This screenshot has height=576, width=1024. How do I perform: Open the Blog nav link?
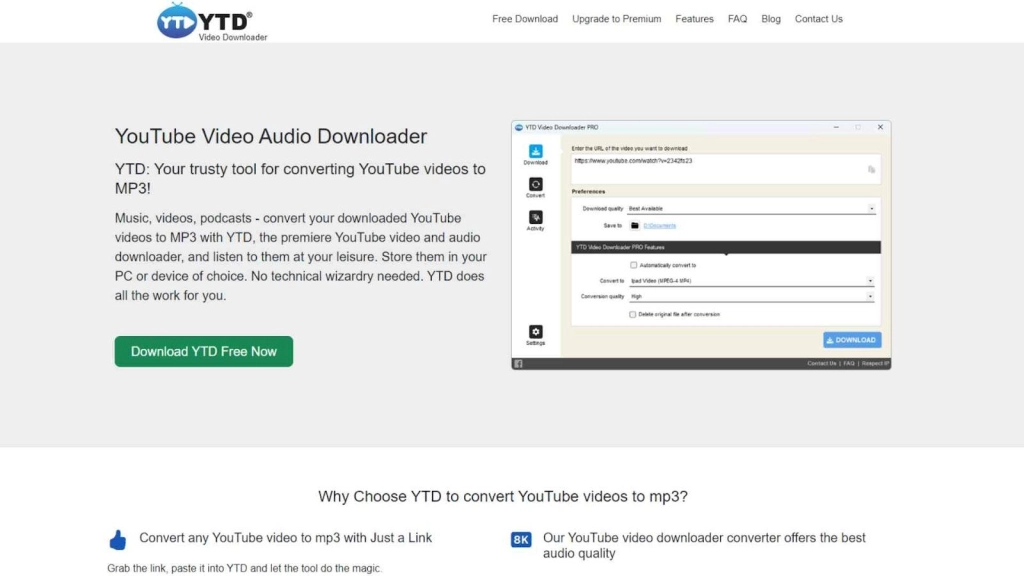coord(771,19)
